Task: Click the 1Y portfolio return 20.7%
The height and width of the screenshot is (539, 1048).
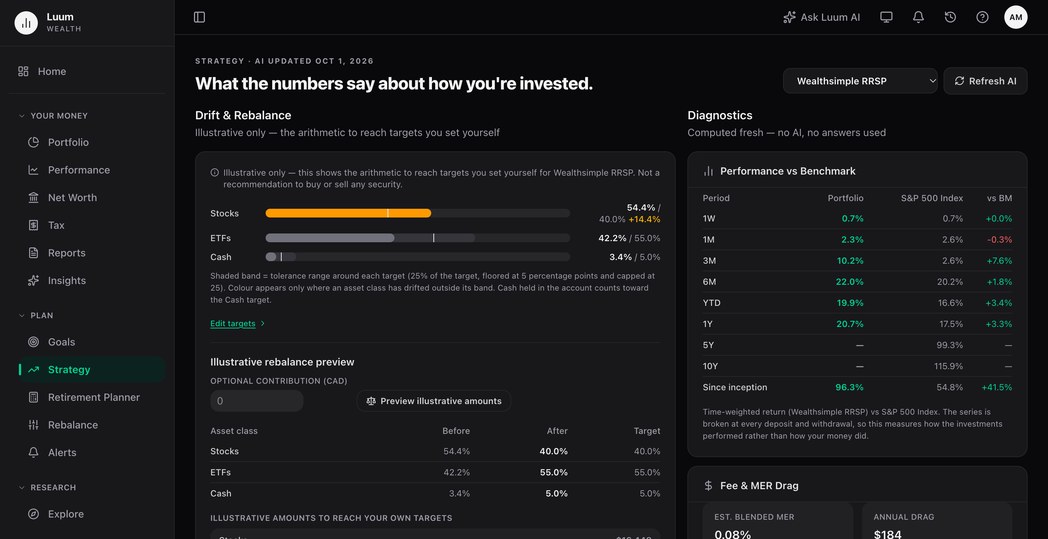Action: (x=849, y=324)
